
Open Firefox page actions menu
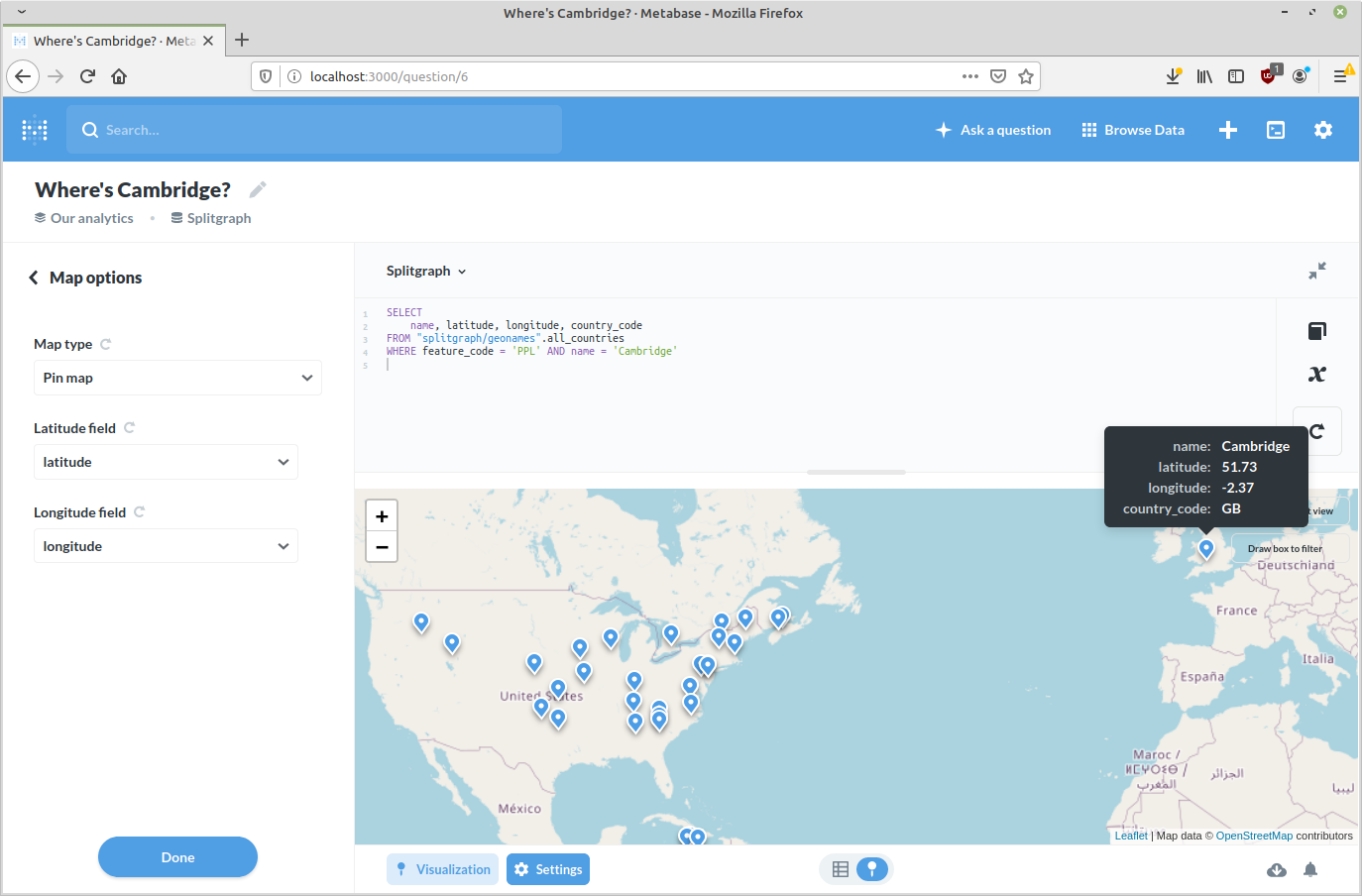pos(970,76)
